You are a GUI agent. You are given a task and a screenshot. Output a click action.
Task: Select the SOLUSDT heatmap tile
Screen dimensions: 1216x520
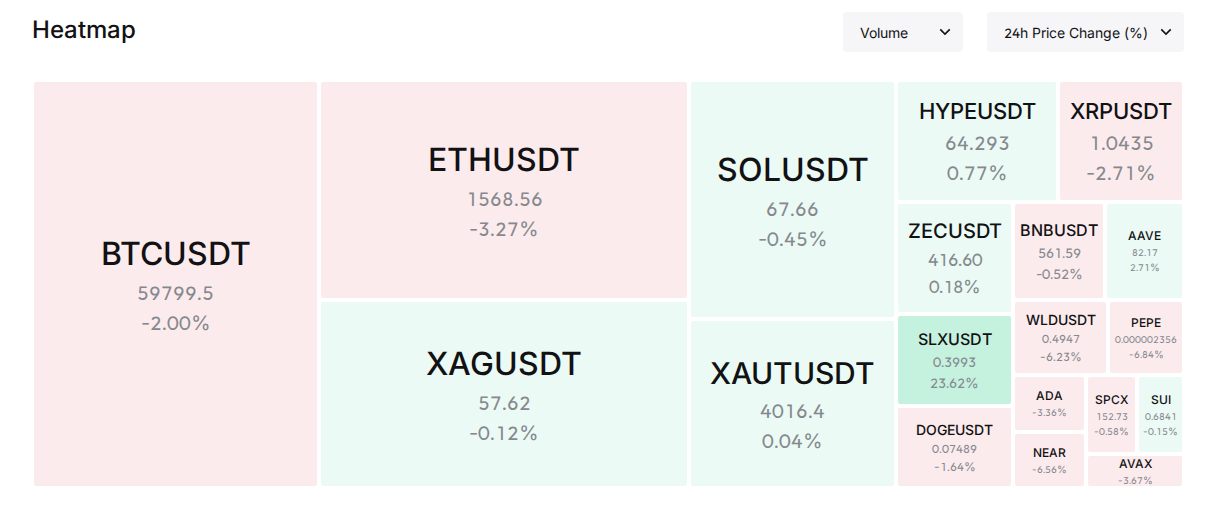[792, 199]
